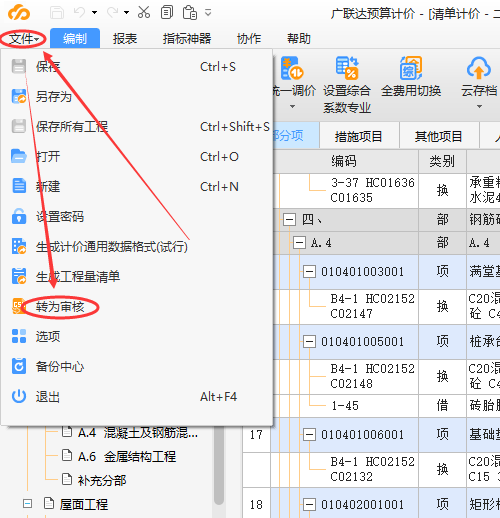Choose 退出 in the file menu
This screenshot has height=518, width=500.
click(137, 397)
